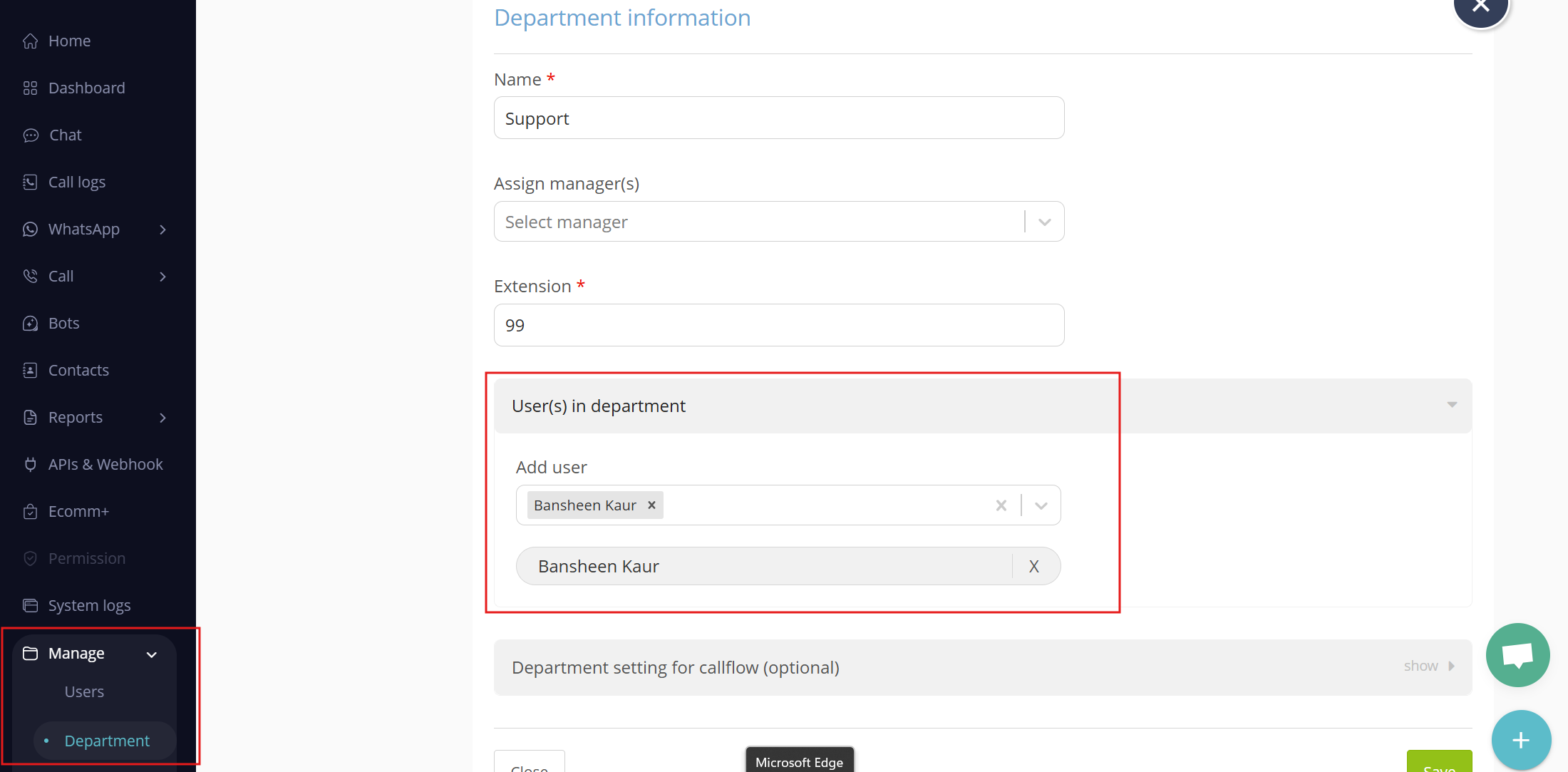Click the Bots sidebar icon
The height and width of the screenshot is (772, 1568).
[30, 324]
